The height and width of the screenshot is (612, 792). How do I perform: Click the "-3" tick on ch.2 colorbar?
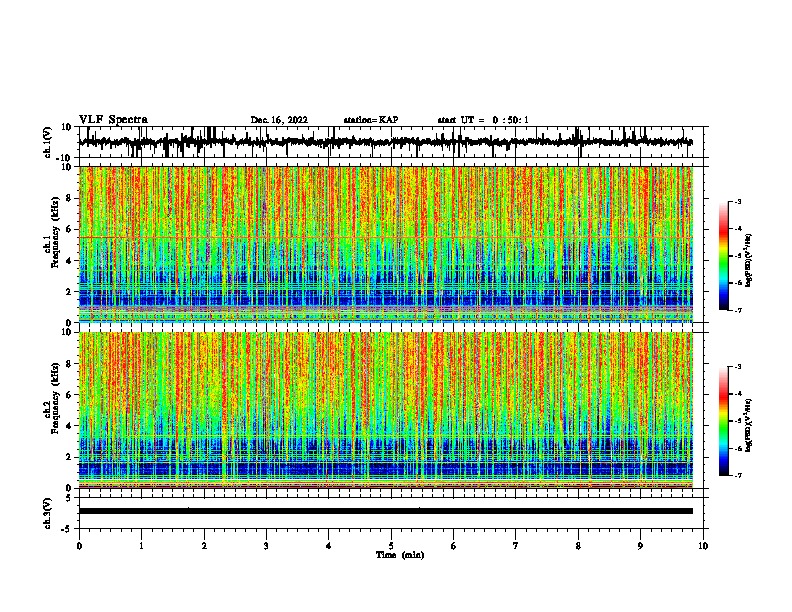click(x=737, y=367)
